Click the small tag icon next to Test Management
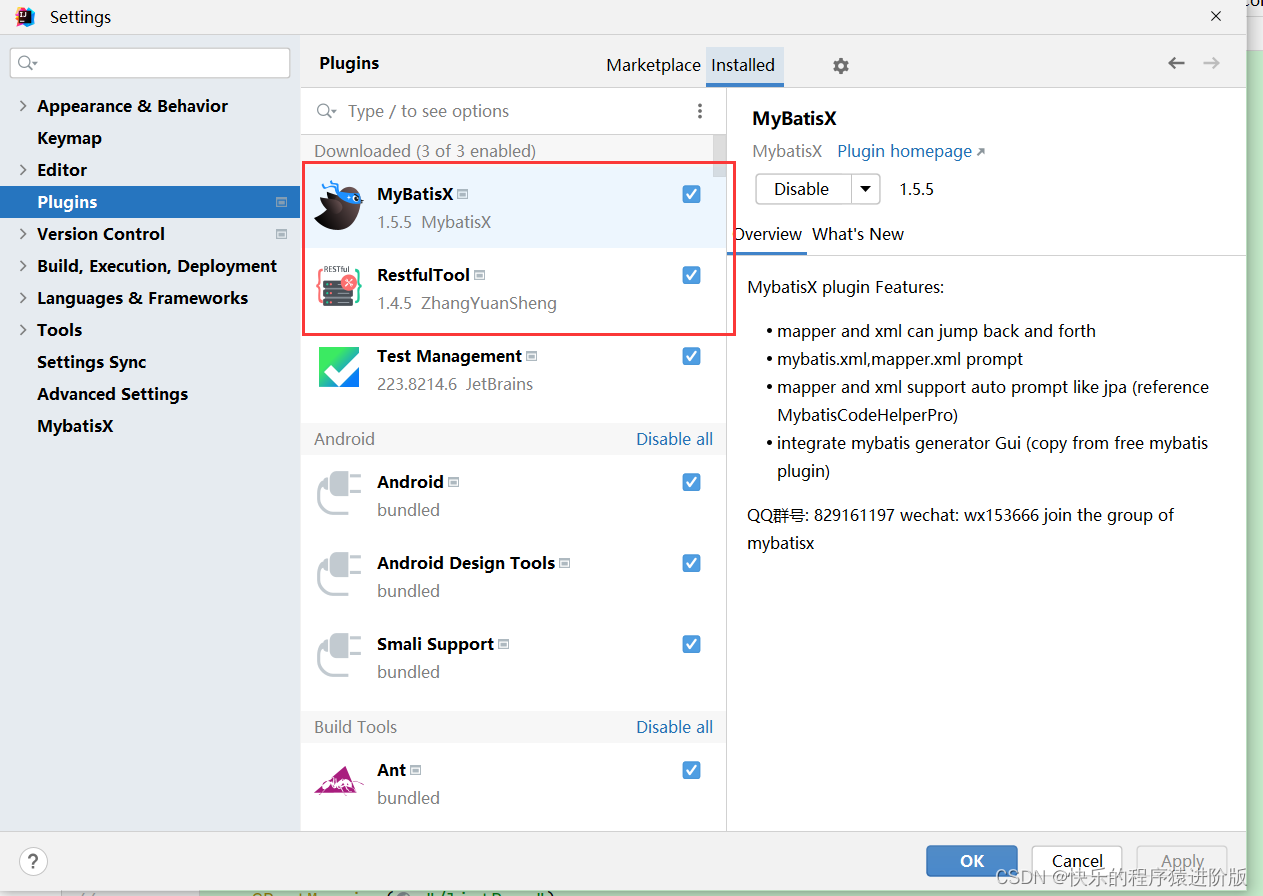This screenshot has height=896, width=1263. [532, 356]
